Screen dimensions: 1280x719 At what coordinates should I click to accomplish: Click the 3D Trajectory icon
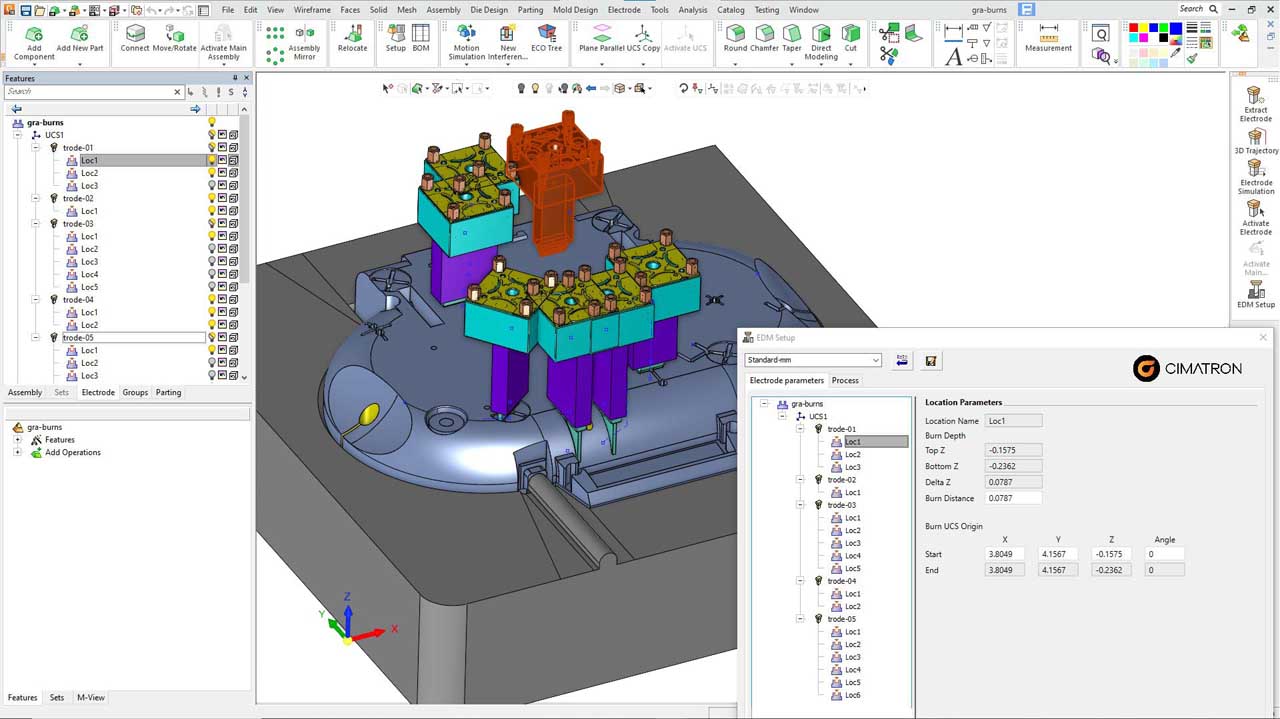(x=1256, y=141)
